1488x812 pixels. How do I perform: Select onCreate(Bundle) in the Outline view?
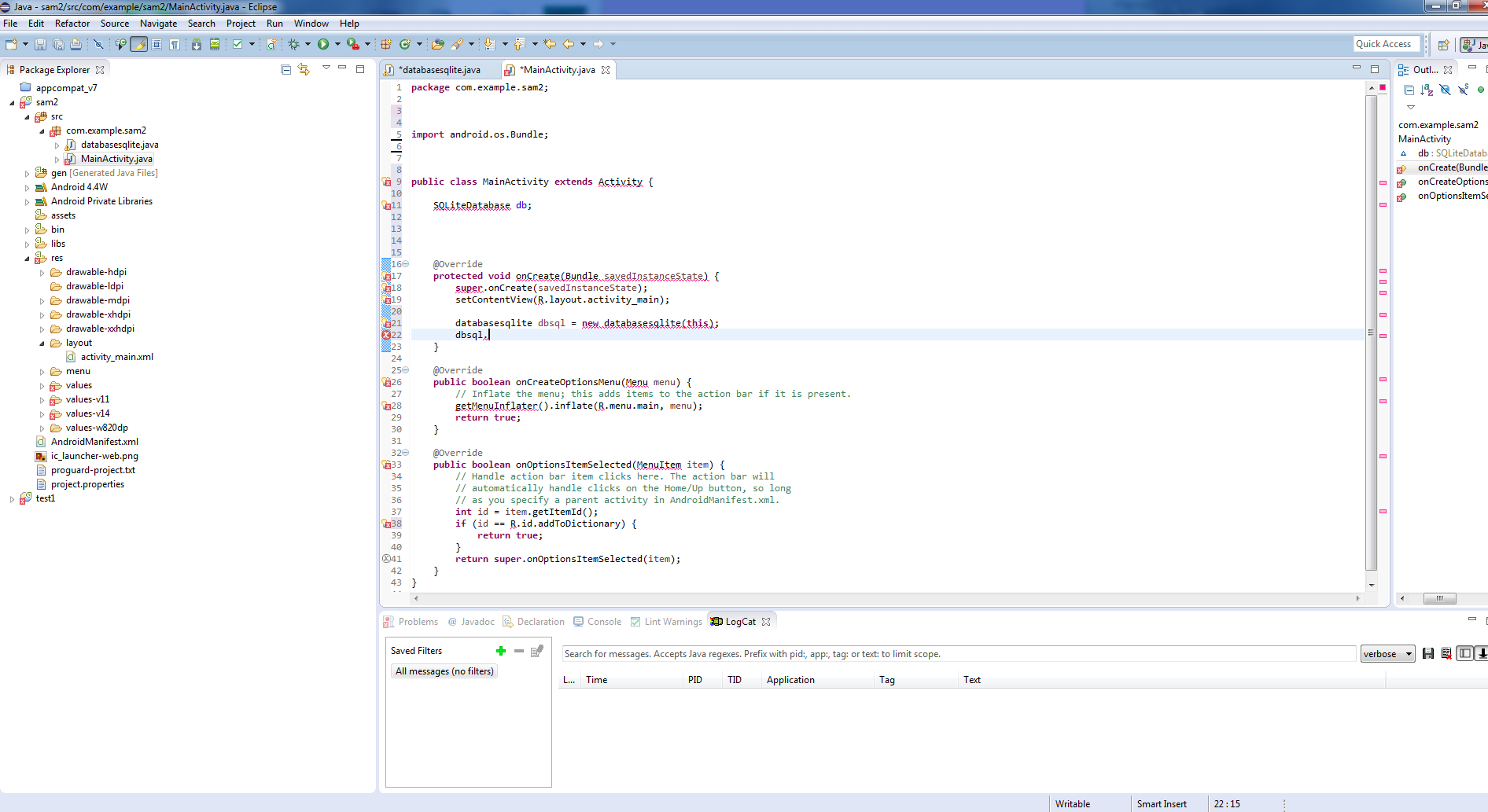click(1452, 167)
